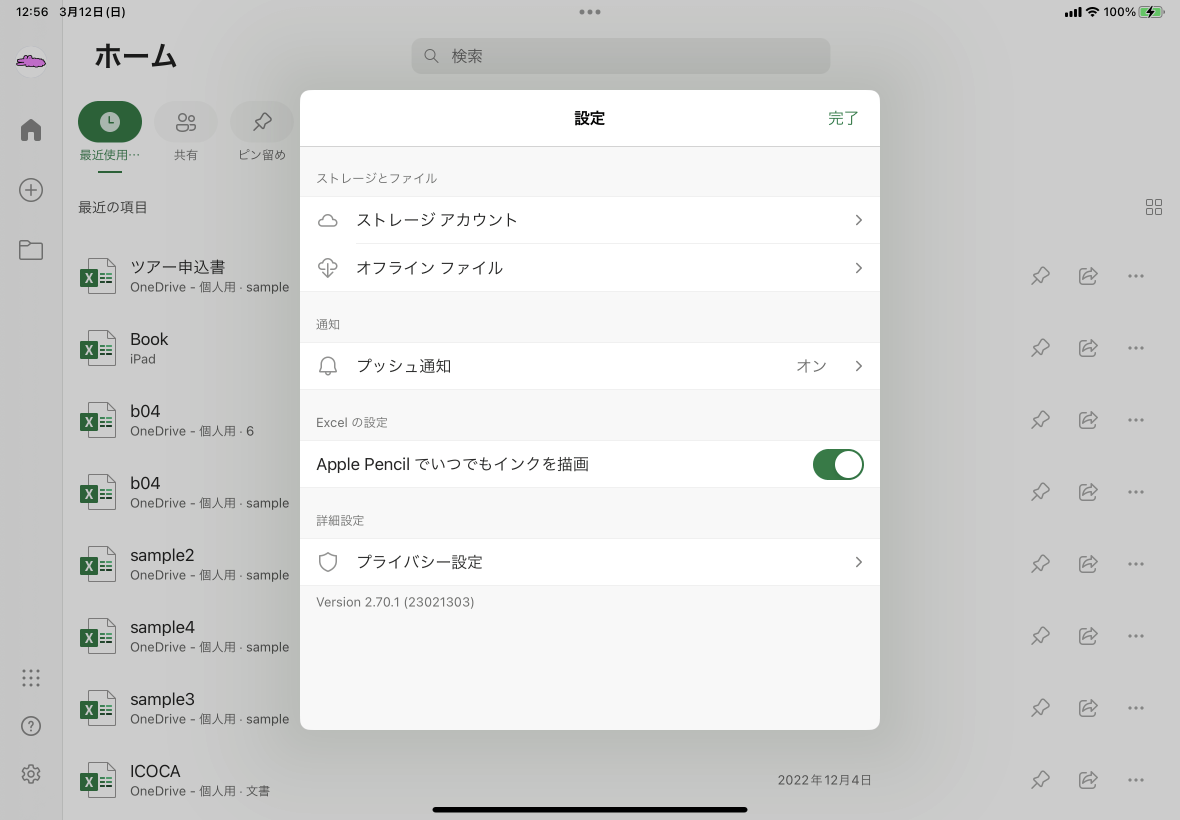Open the オフライン ファイル row
This screenshot has height=820, width=1180.
pos(590,268)
